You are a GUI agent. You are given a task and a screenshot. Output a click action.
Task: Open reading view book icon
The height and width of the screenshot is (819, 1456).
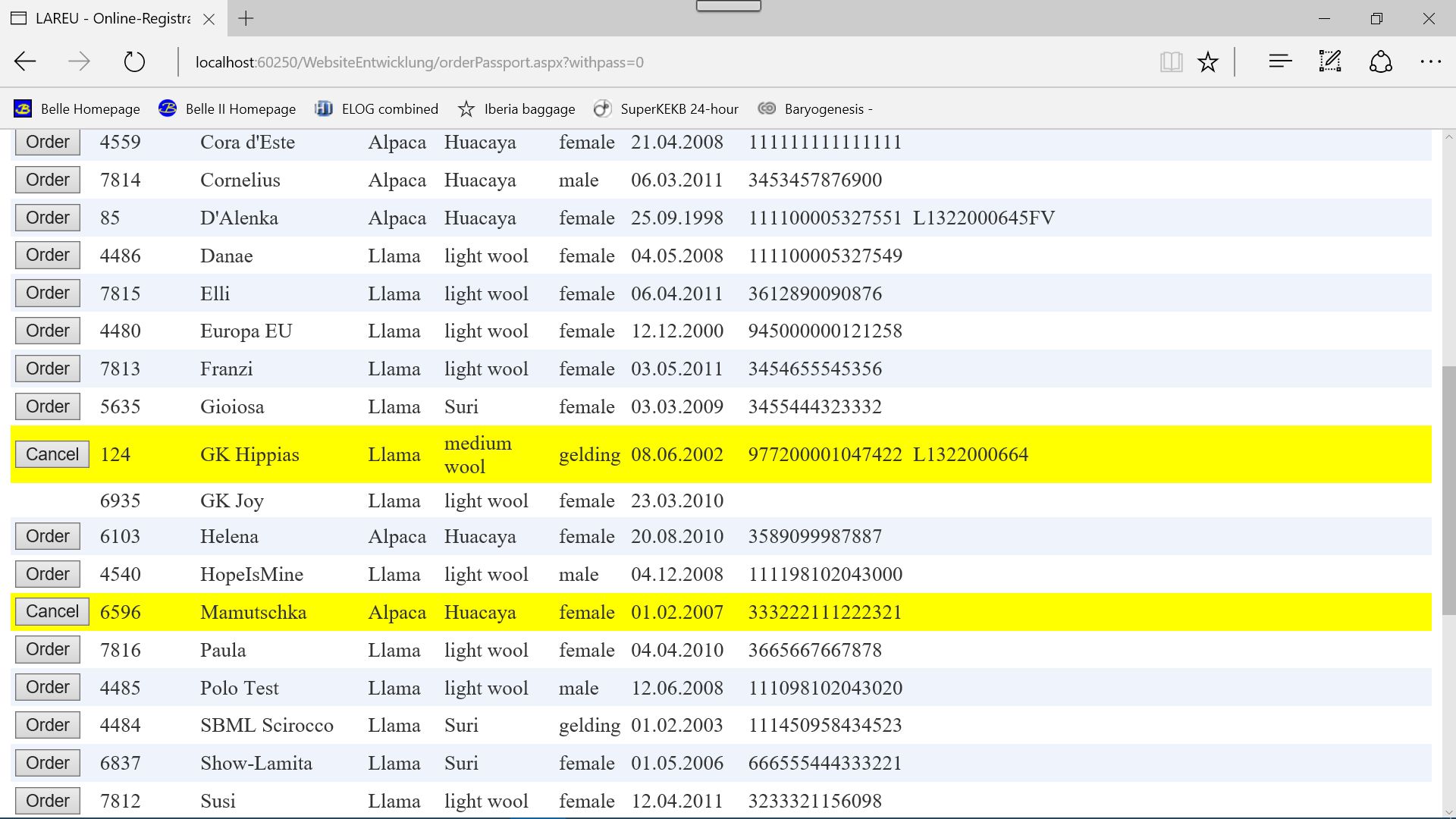1171,62
